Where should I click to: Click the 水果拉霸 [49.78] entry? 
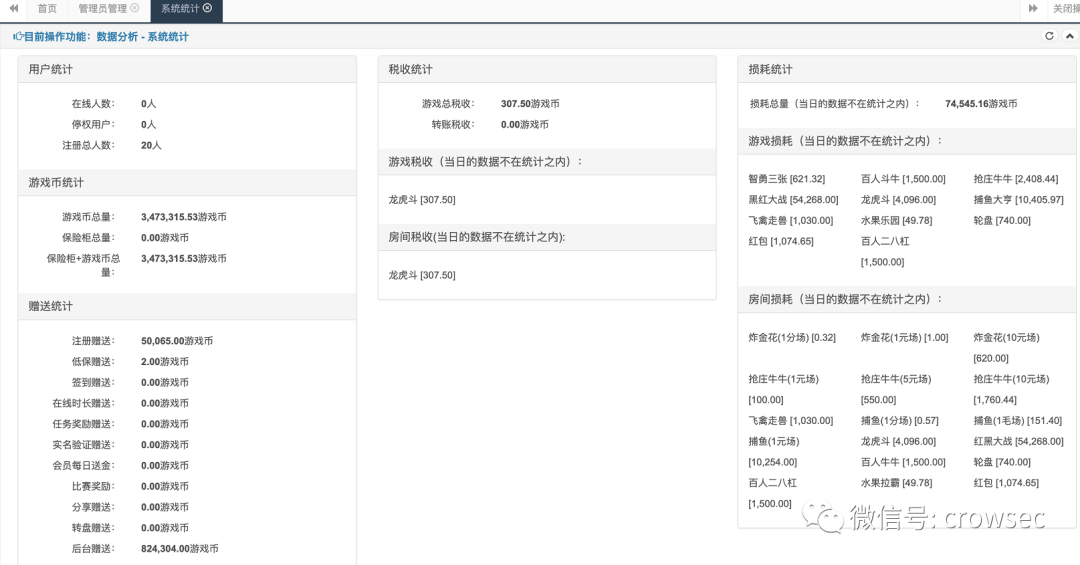pyautogui.click(x=896, y=483)
